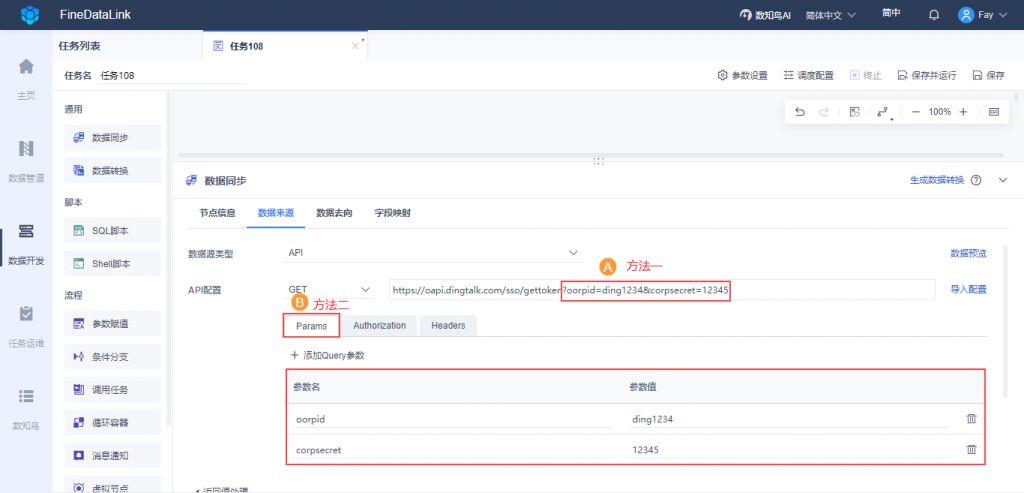Select the 数据转换 node
Screen dimensions: 1024x493
112,170
